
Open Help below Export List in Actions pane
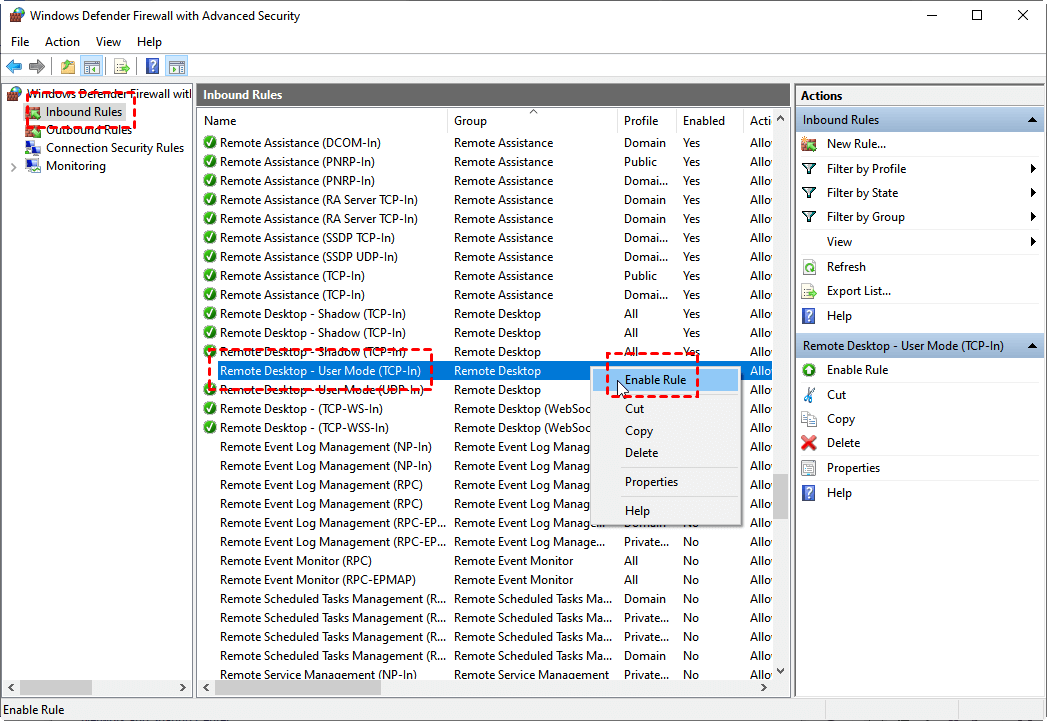[x=839, y=316]
